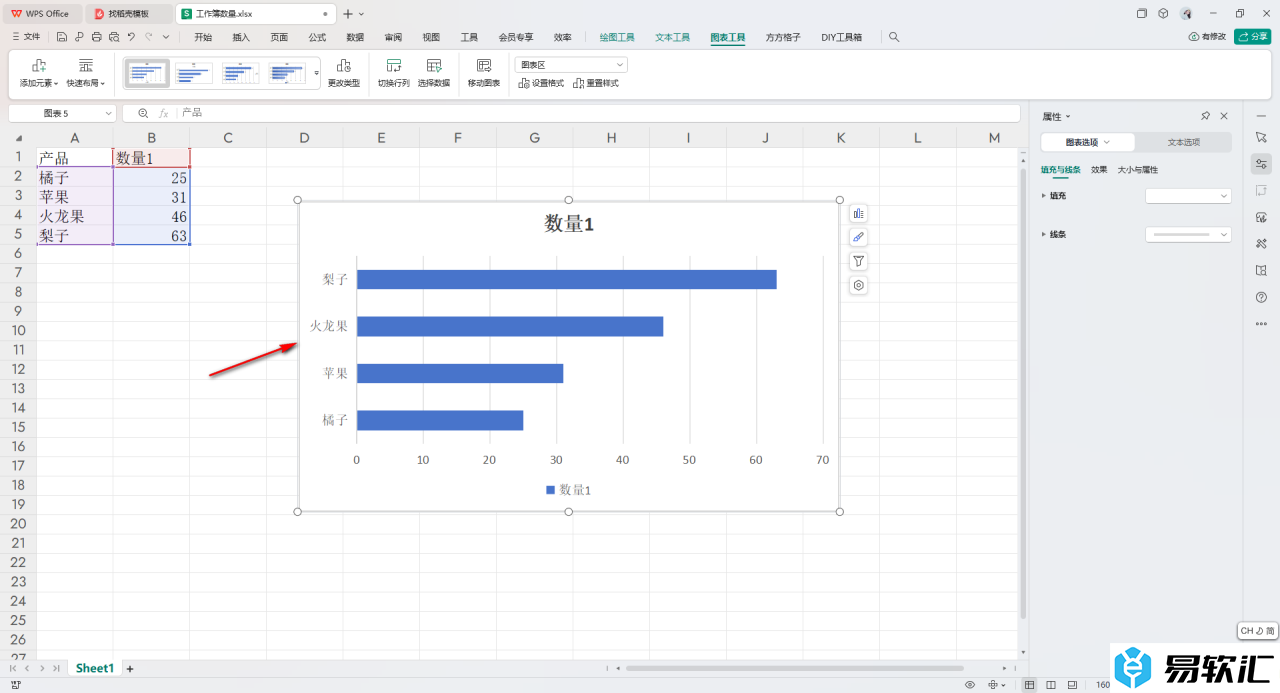This screenshot has height=693, width=1280.
Task: Switch to normal view in status bar
Action: tap(1030, 685)
